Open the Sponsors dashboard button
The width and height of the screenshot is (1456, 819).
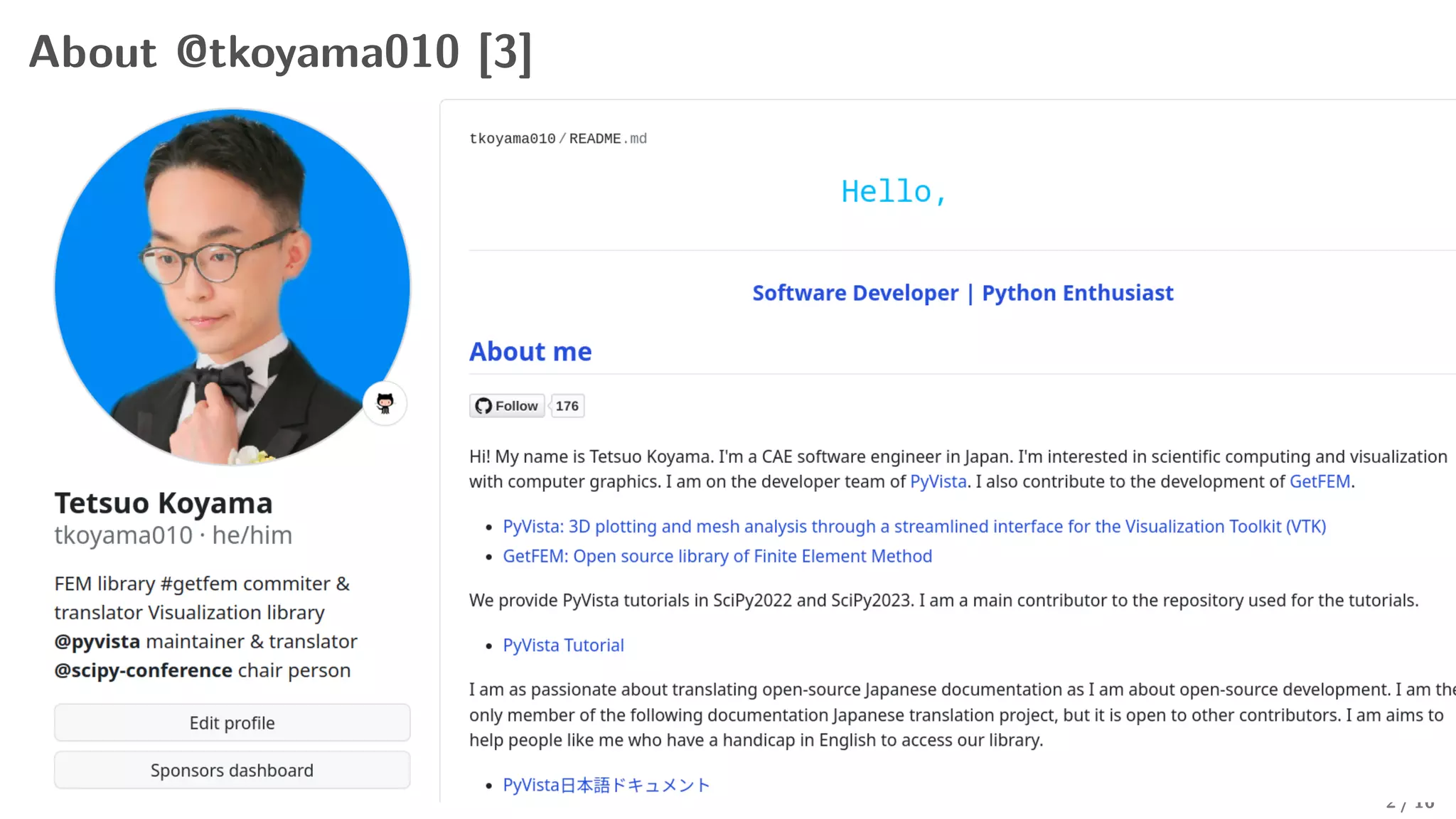pyautogui.click(x=232, y=770)
